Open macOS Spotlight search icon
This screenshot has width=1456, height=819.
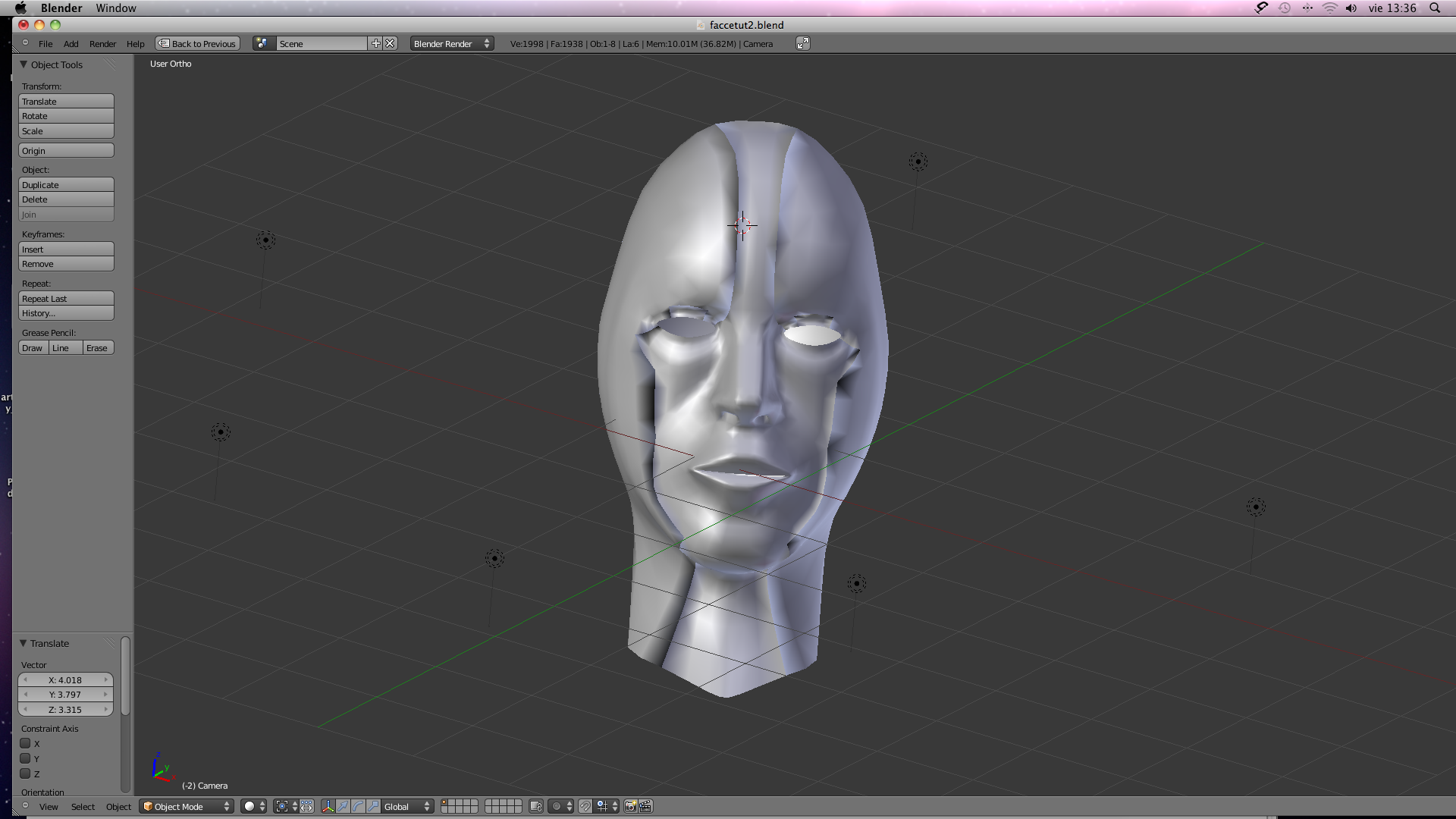click(x=1435, y=8)
